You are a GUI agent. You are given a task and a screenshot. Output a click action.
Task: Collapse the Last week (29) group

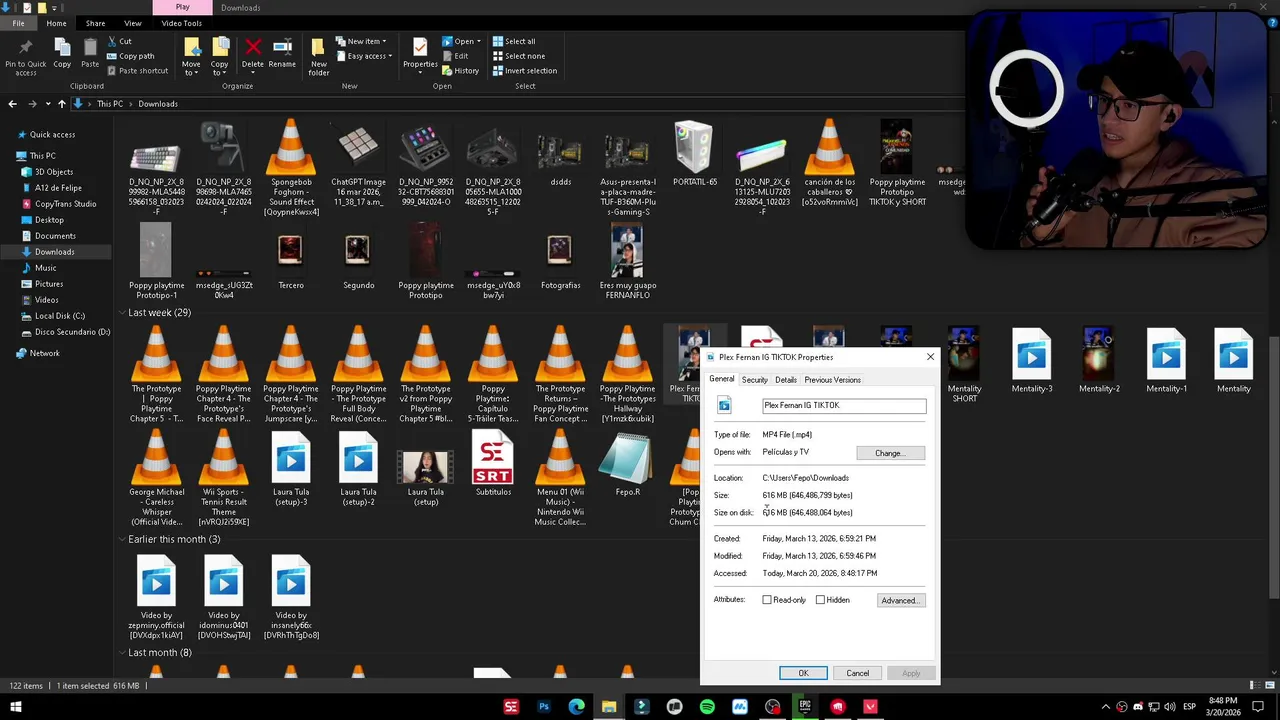[x=122, y=313]
